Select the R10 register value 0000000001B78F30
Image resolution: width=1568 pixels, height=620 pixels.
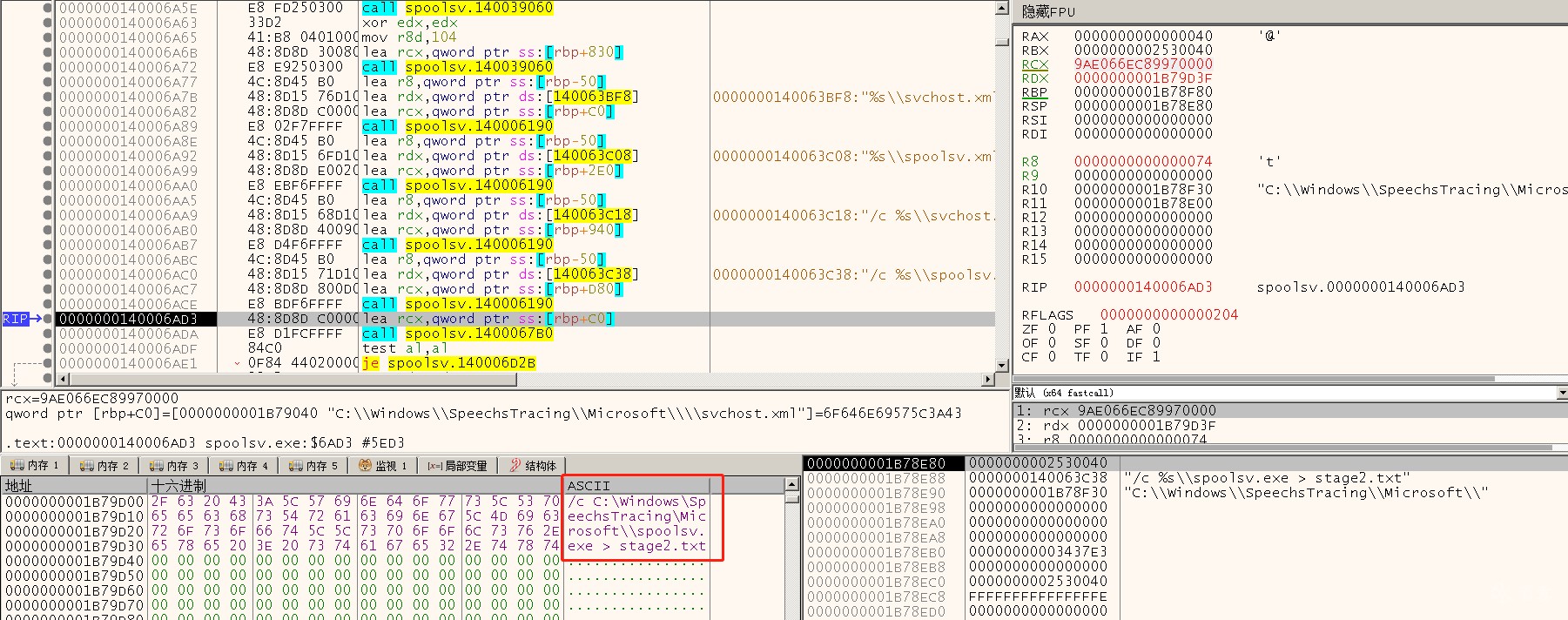1143,190
